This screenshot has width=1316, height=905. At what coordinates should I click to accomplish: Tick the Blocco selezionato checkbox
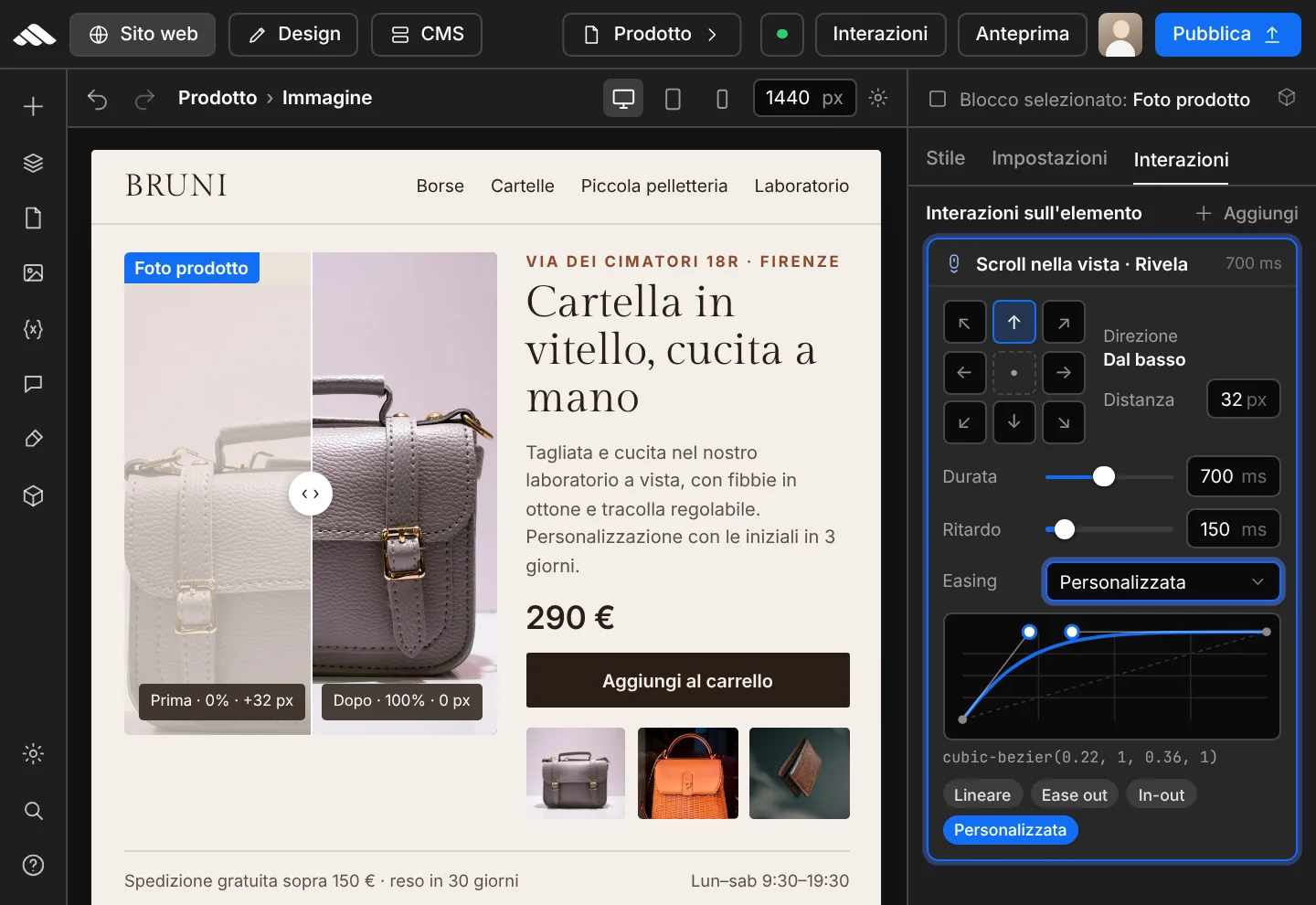(x=938, y=99)
